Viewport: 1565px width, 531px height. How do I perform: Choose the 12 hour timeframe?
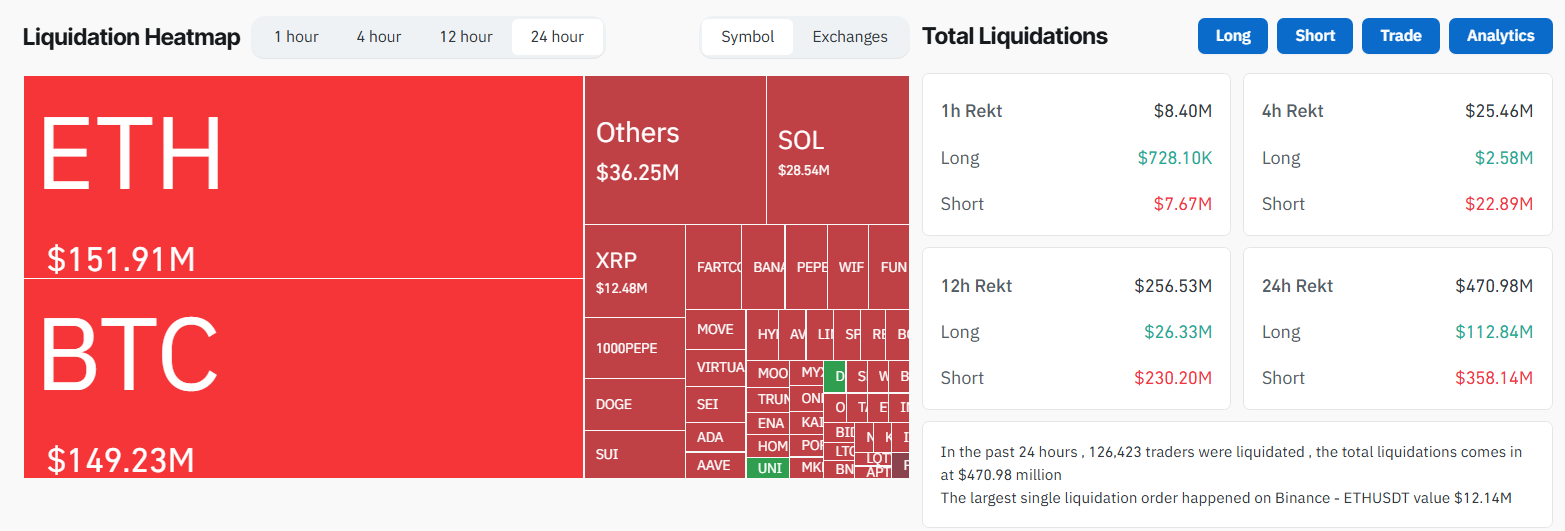(x=465, y=37)
